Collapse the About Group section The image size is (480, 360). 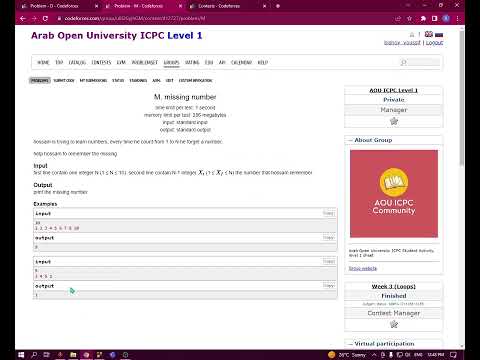point(350,140)
